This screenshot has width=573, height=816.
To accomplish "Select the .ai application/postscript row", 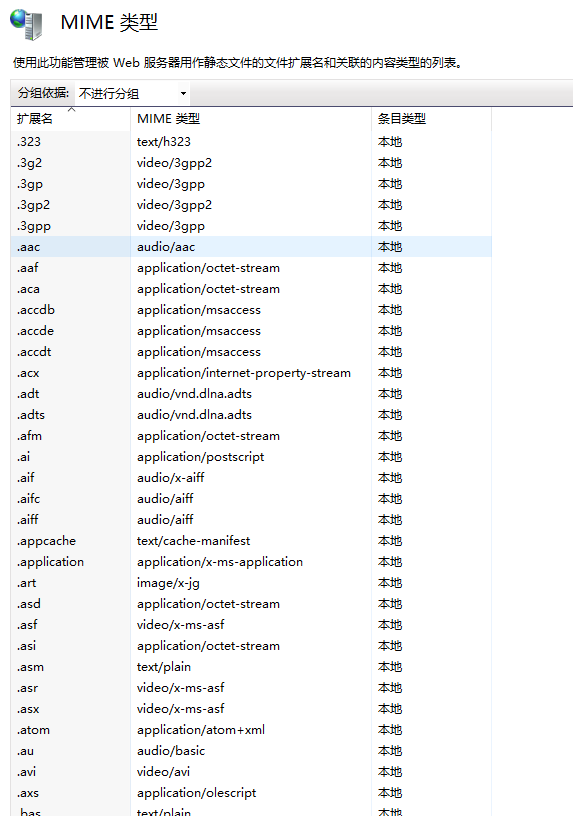I will pyautogui.click(x=251, y=456).
